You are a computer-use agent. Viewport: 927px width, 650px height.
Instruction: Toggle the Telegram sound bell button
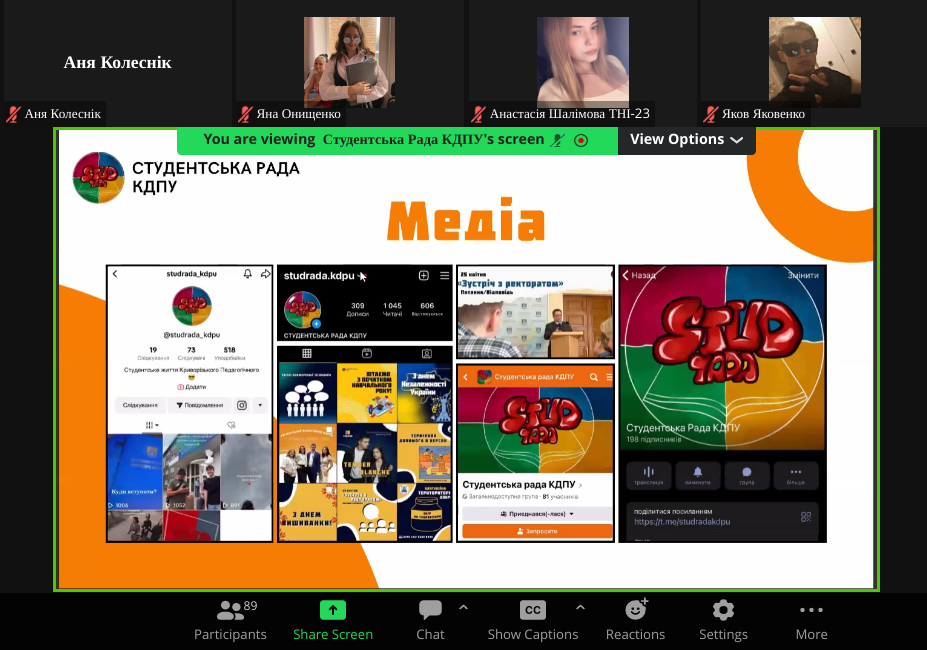(x=698, y=474)
